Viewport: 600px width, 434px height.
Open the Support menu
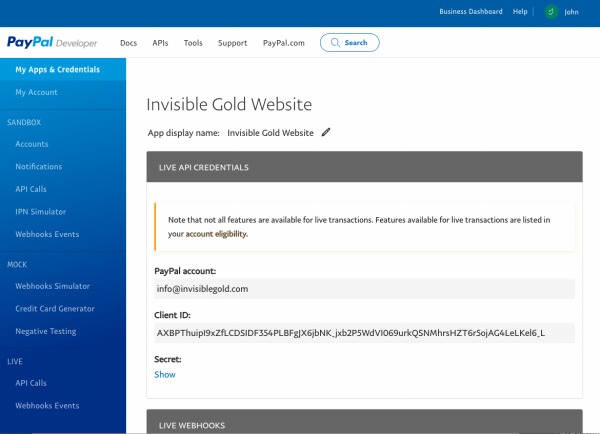[233, 43]
